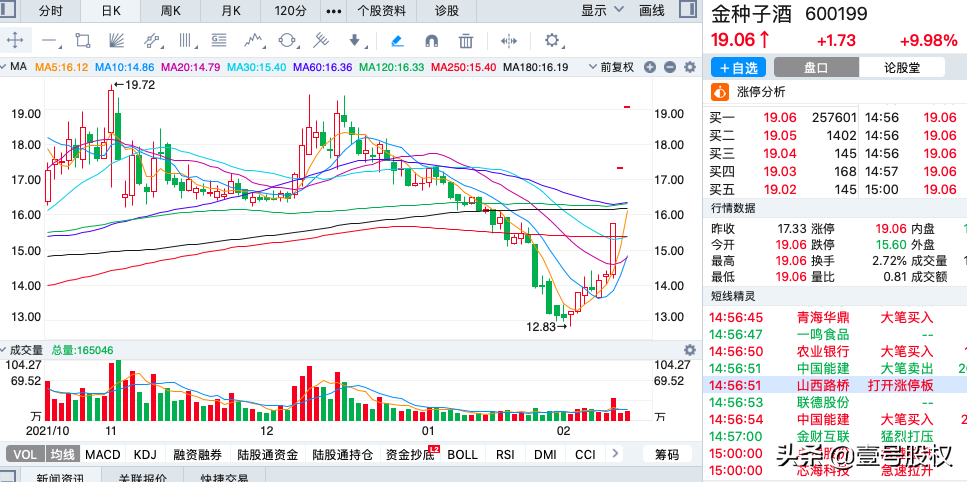Toggle 均线 on volume panel
The width and height of the screenshot is (967, 482).
tap(62, 455)
